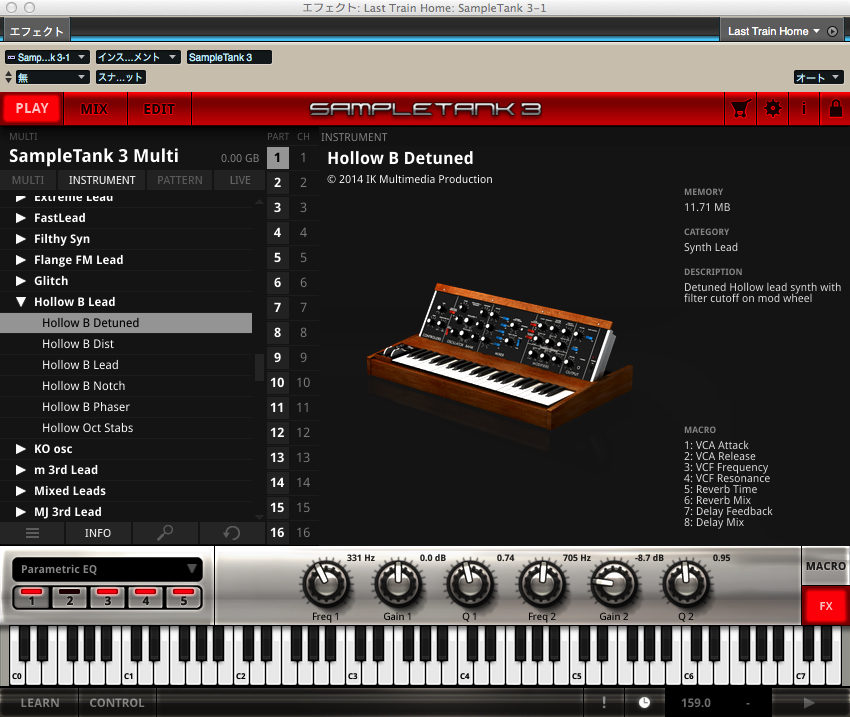The image size is (850, 717).
Task: Expand the KO osc folder
Action: (x=21, y=449)
